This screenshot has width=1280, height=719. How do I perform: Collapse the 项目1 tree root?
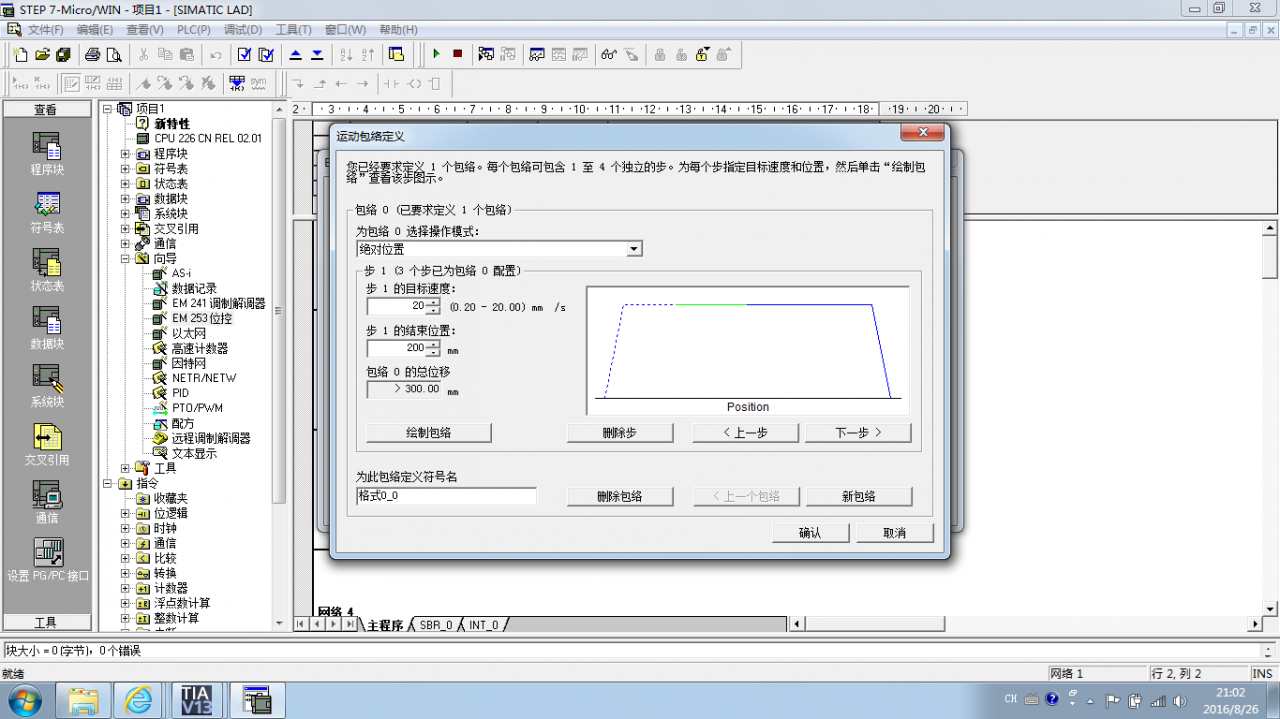tap(108, 109)
